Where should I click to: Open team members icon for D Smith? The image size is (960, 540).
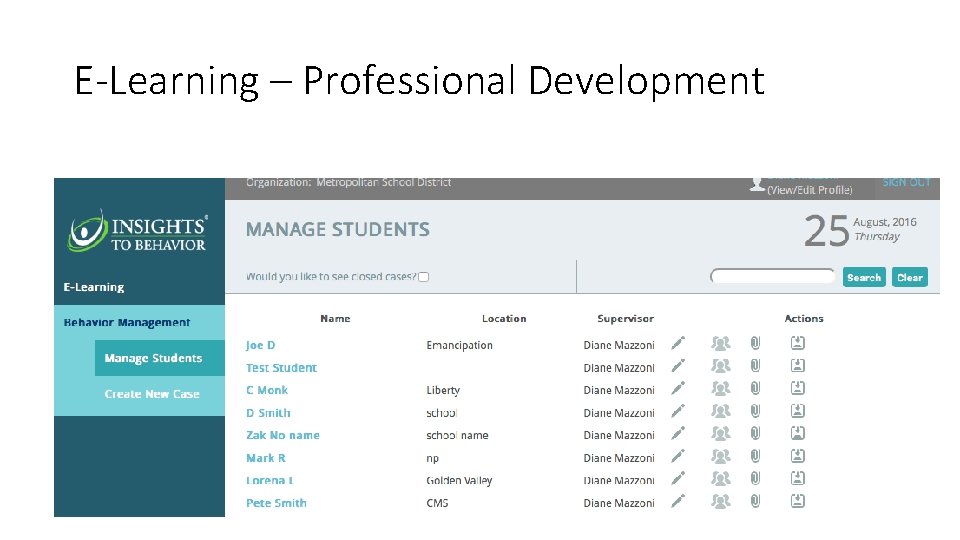point(721,411)
